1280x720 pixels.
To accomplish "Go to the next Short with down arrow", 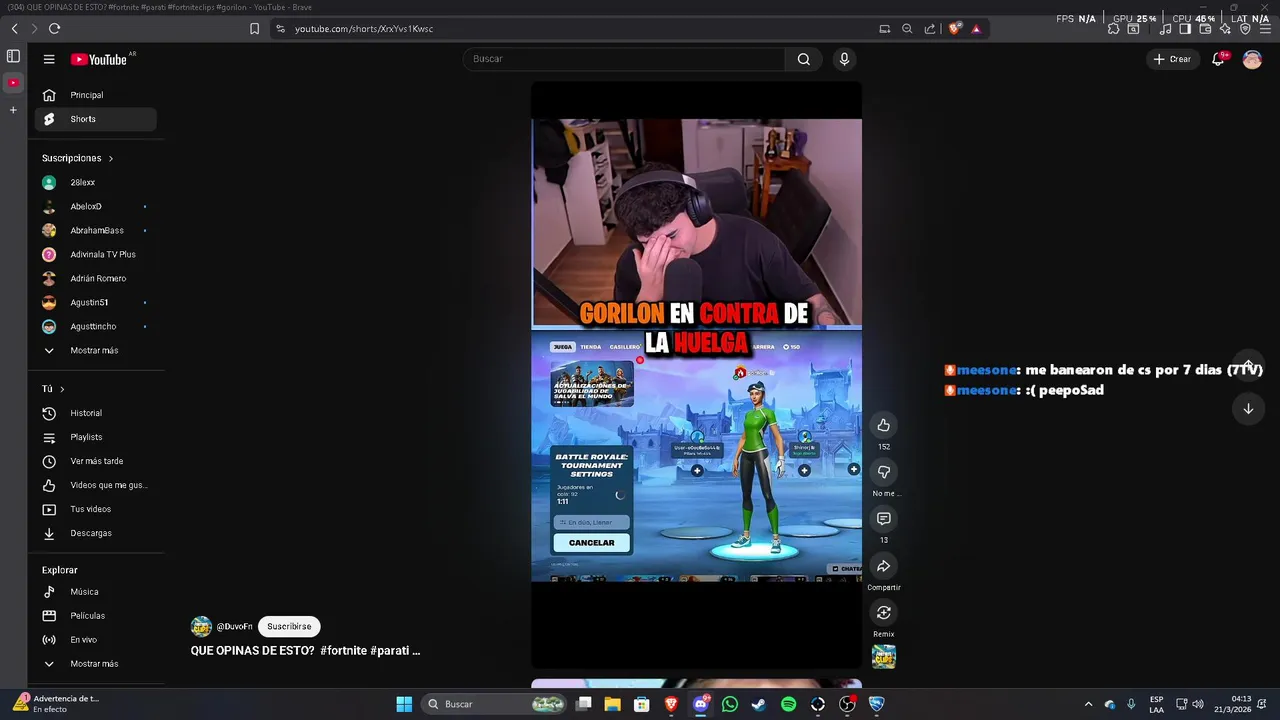I will click(1248, 408).
